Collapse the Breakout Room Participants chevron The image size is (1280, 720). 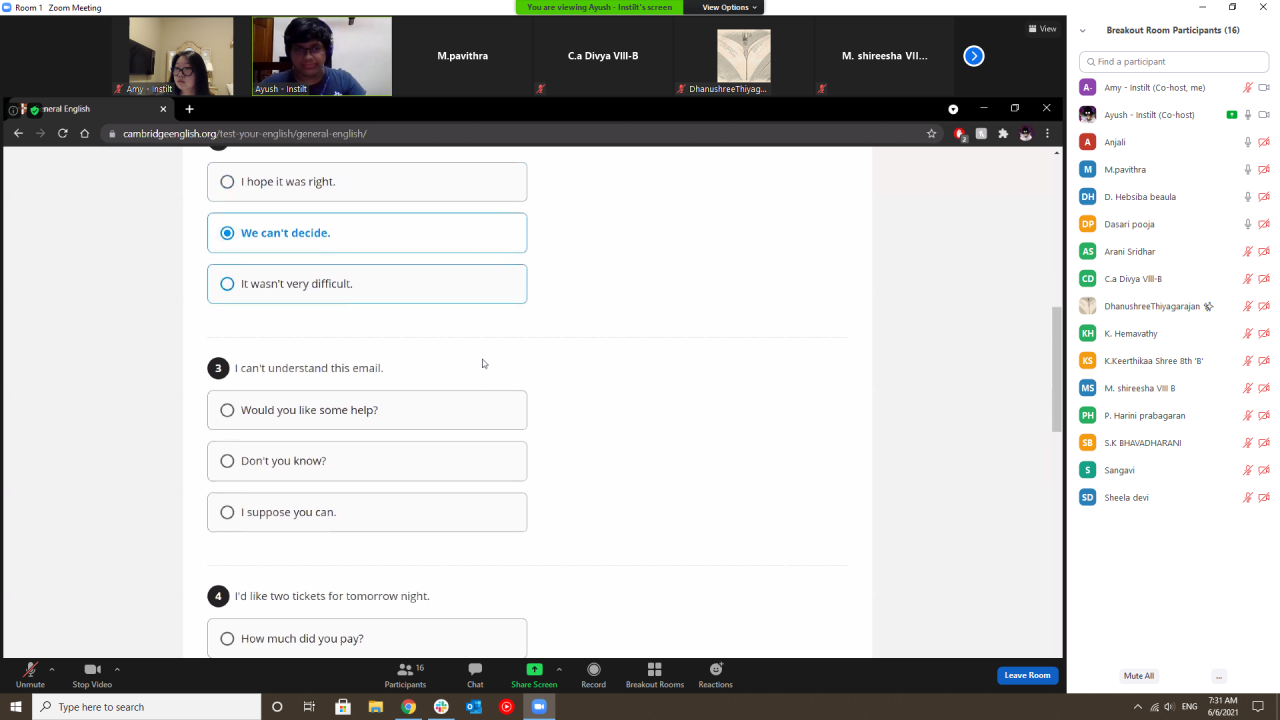[1083, 31]
